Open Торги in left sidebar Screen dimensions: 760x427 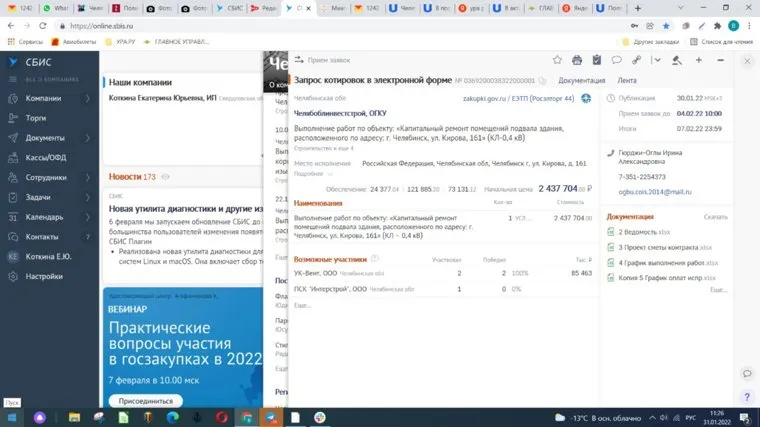coord(36,118)
